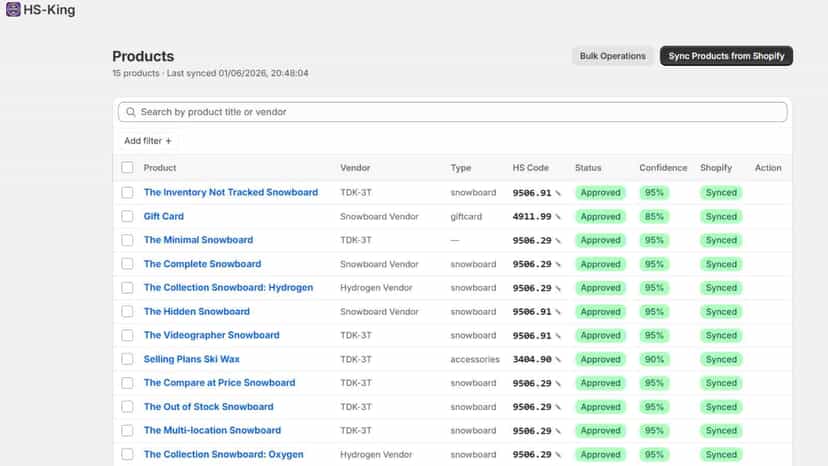The width and height of the screenshot is (828, 466).
Task: Check the Gift Card row checkbox
Action: 127,216
